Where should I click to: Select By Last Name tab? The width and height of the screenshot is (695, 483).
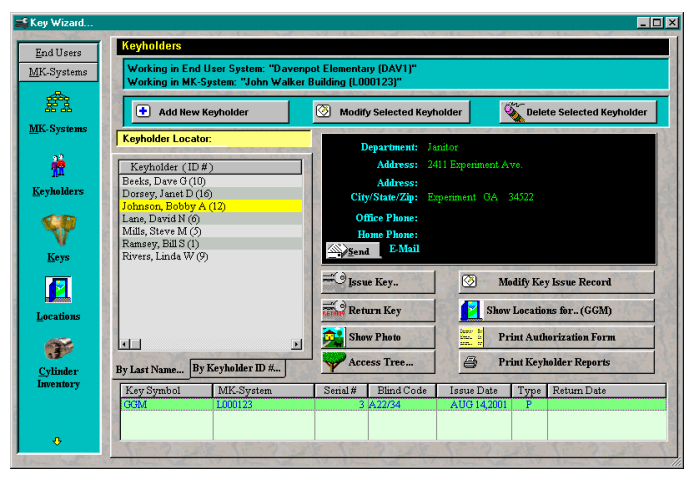(150, 370)
